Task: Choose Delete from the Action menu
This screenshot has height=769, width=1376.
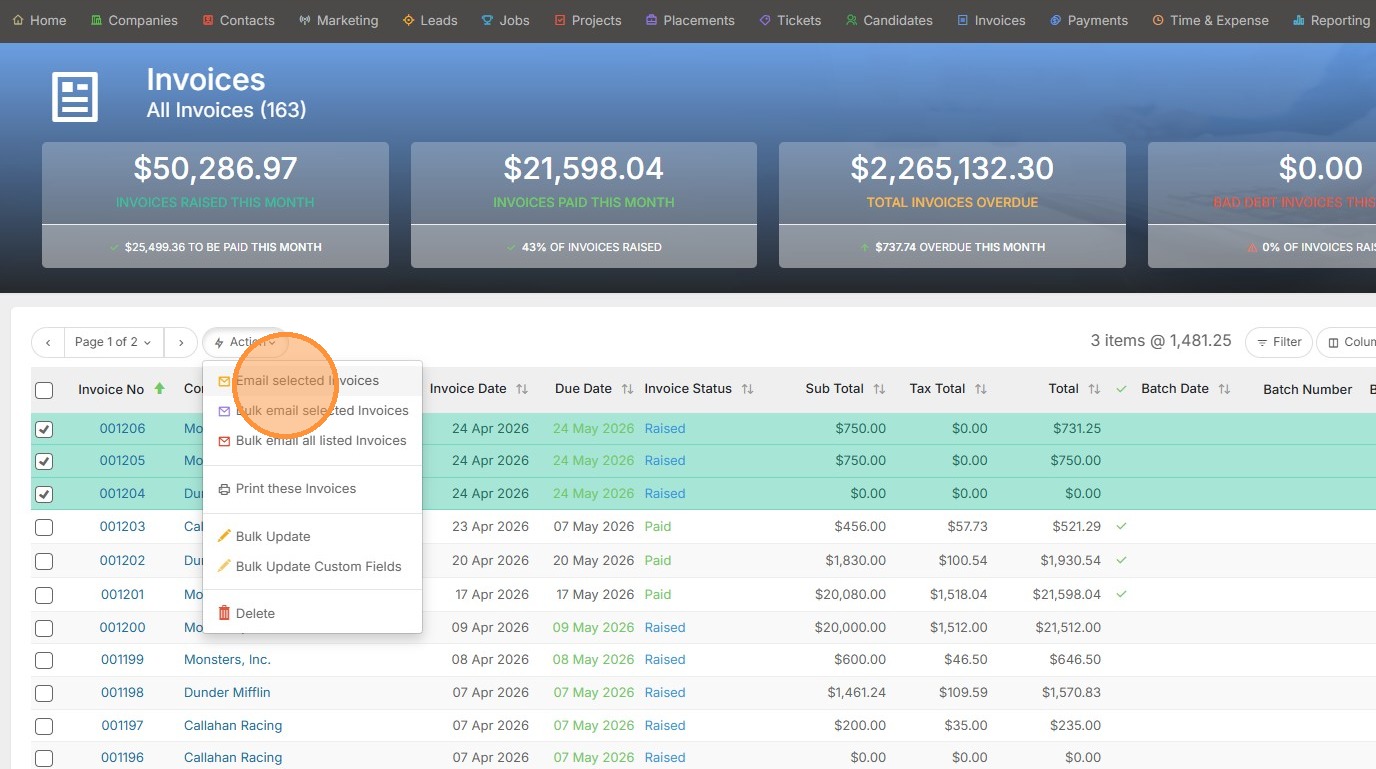Action: pyautogui.click(x=312, y=614)
